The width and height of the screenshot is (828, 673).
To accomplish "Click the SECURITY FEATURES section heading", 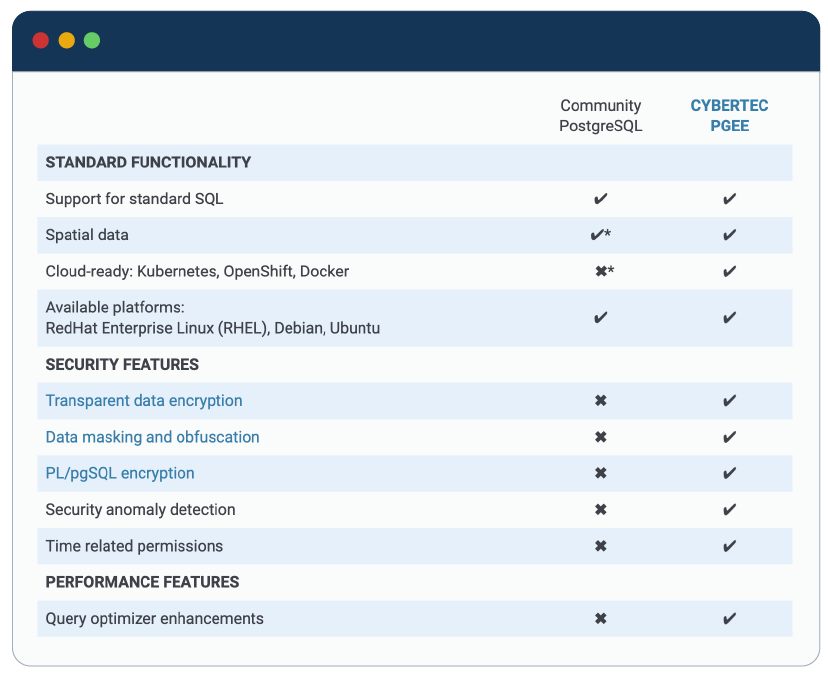I will pos(122,365).
